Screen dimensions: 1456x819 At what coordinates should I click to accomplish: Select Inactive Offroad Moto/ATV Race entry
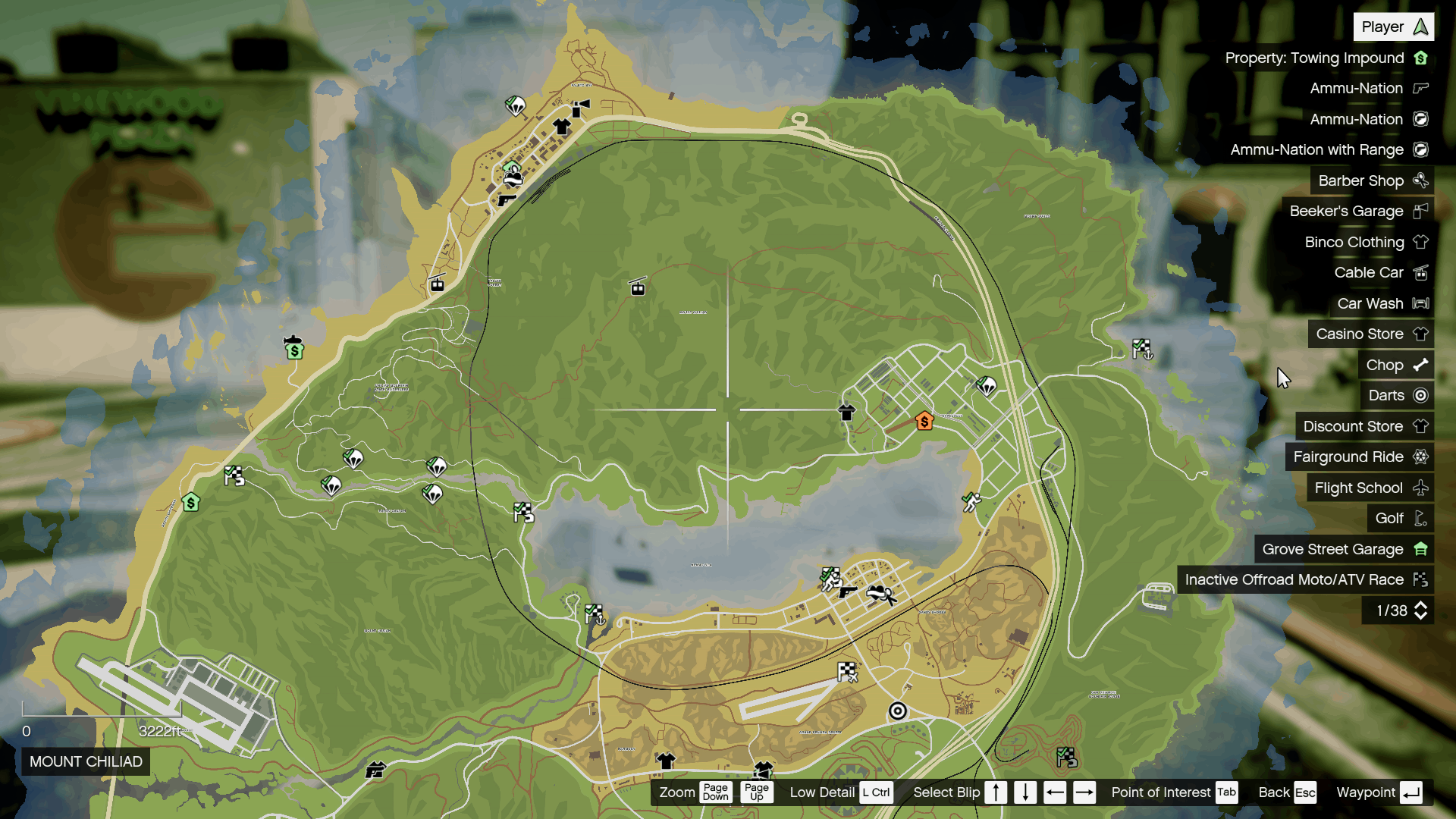click(x=1305, y=579)
